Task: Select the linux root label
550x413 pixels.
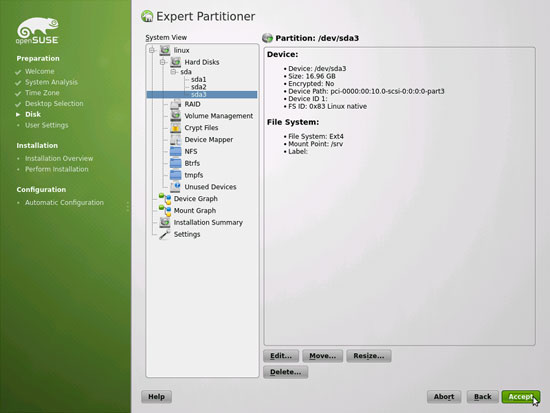Action: [181, 50]
